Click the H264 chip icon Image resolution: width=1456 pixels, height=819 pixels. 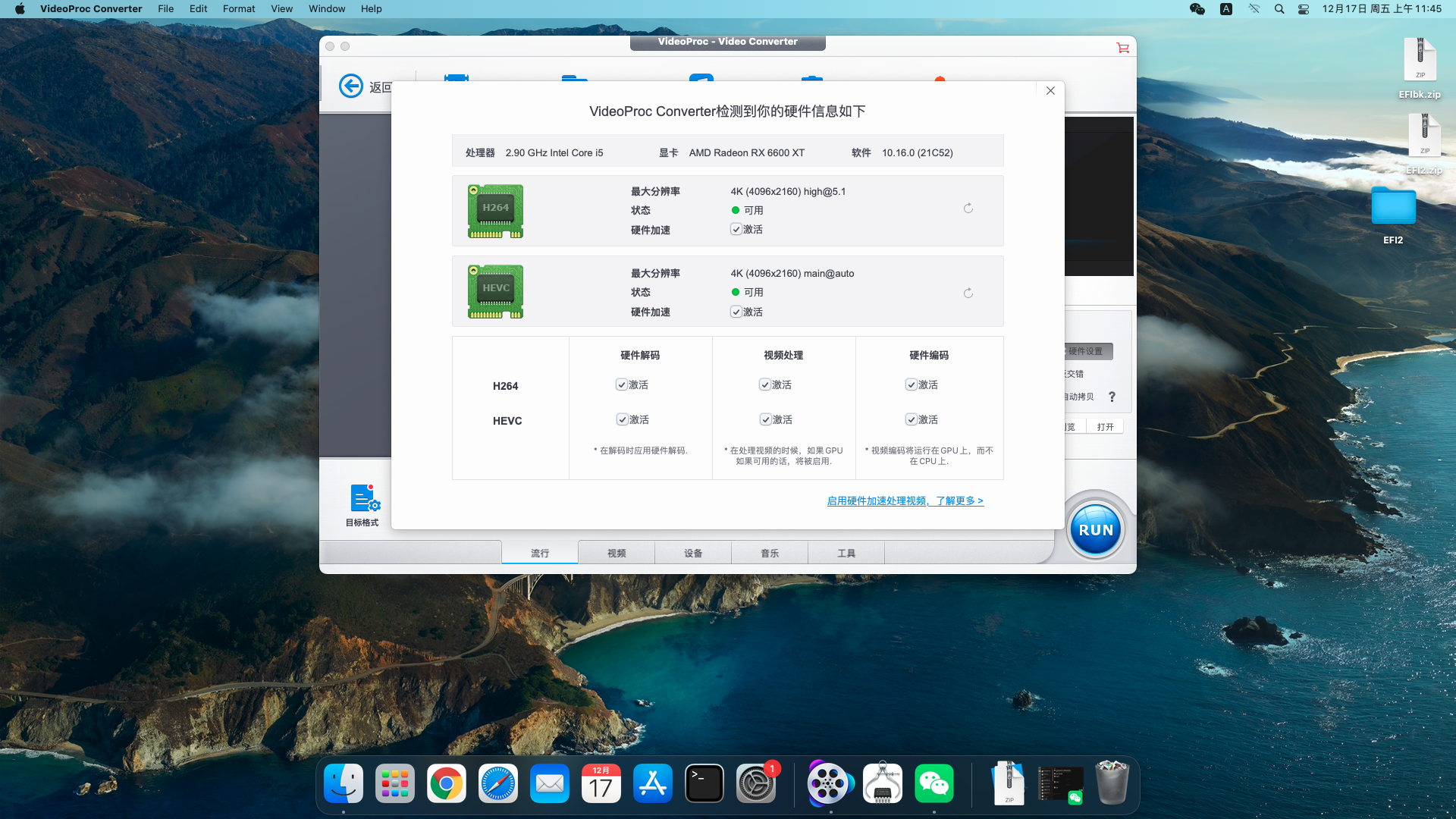point(495,211)
